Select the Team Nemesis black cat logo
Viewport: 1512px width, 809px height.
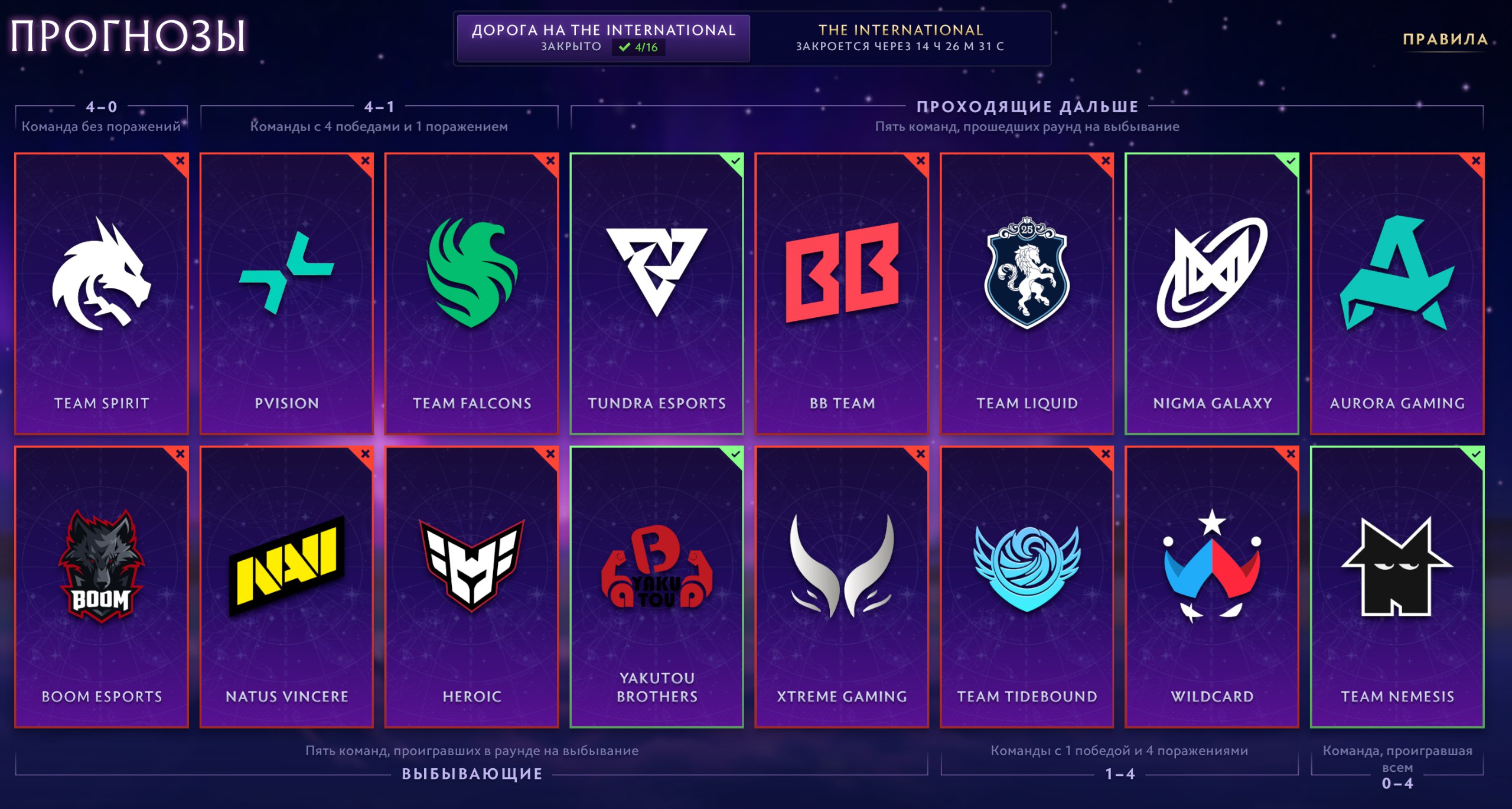[x=1397, y=566]
